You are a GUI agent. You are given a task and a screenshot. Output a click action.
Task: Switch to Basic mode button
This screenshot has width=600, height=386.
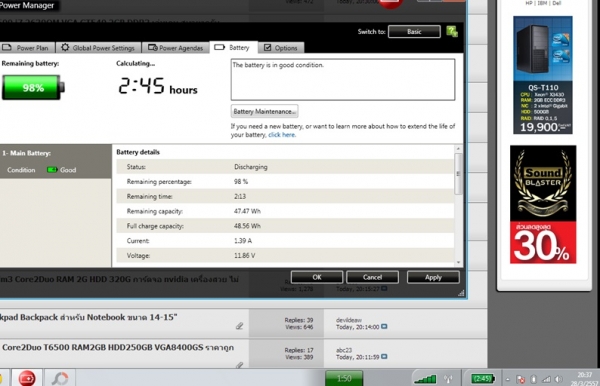pyautogui.click(x=414, y=32)
